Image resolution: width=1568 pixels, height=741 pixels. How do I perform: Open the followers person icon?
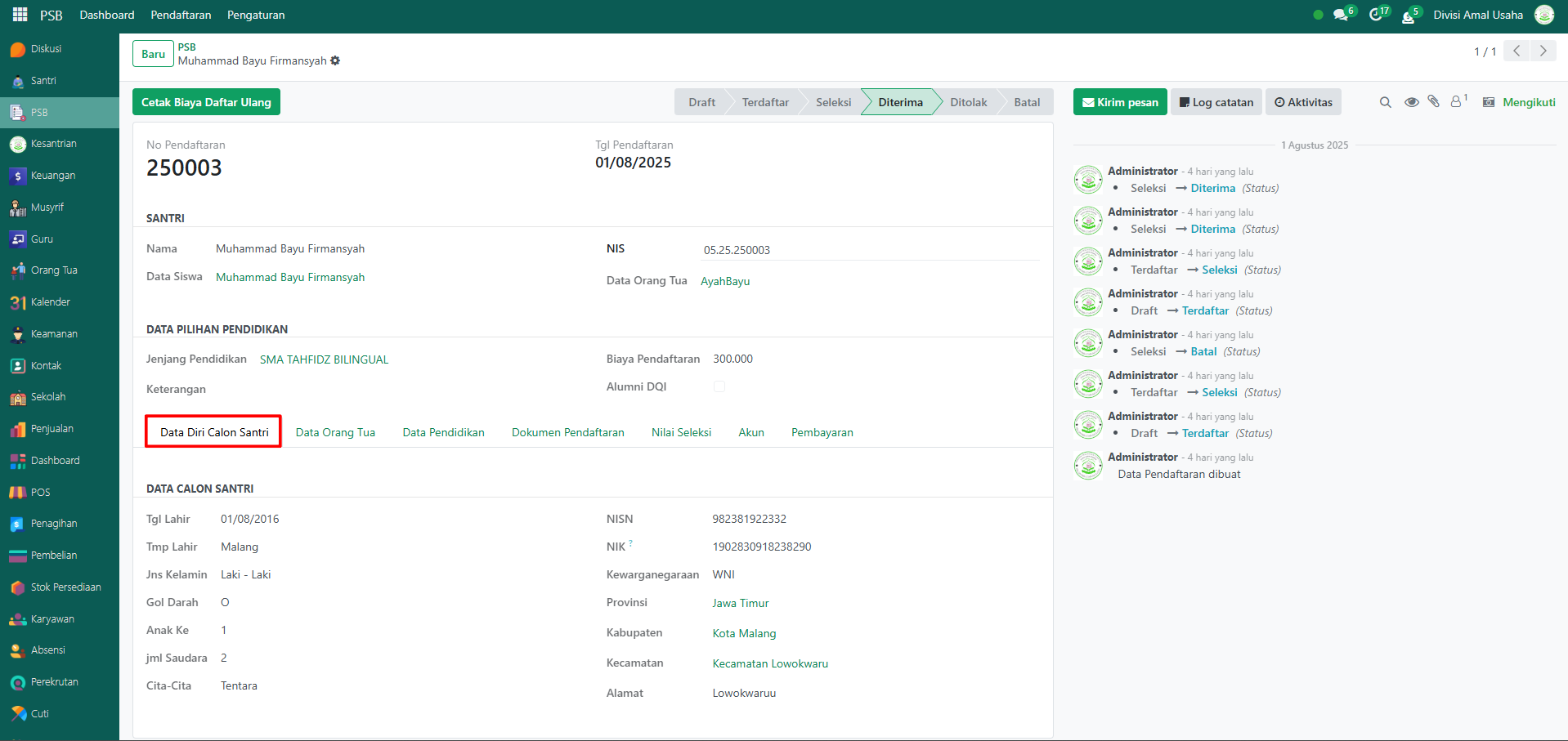(1457, 101)
